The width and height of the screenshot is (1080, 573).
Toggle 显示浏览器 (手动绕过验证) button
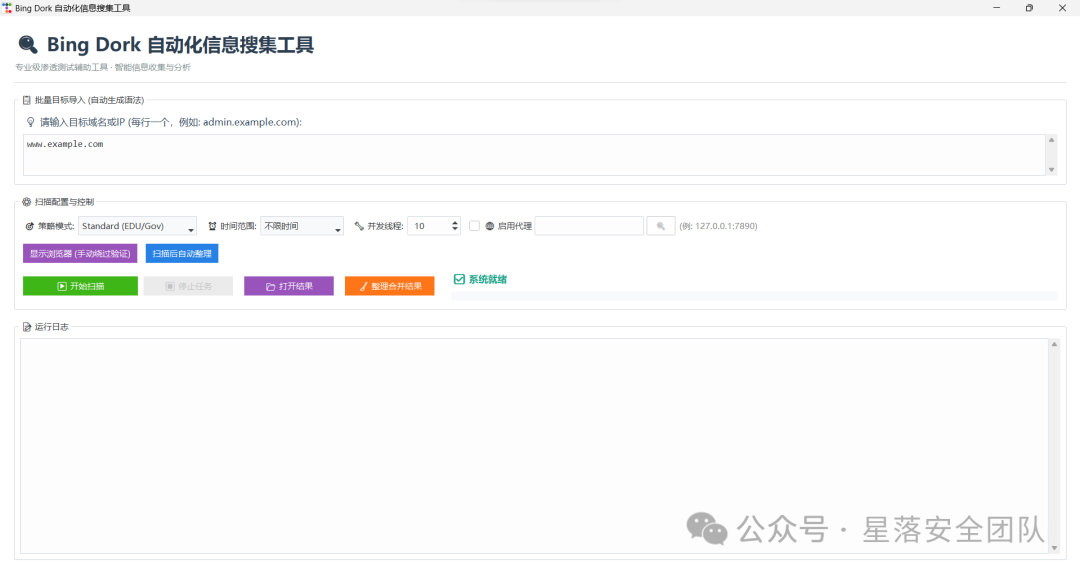80,253
